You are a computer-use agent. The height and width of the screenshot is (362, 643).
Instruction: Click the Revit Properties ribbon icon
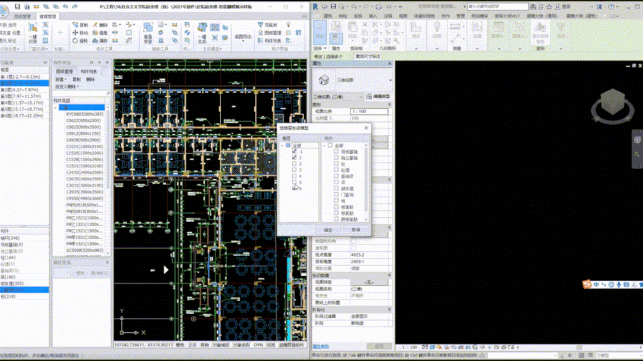[336, 38]
